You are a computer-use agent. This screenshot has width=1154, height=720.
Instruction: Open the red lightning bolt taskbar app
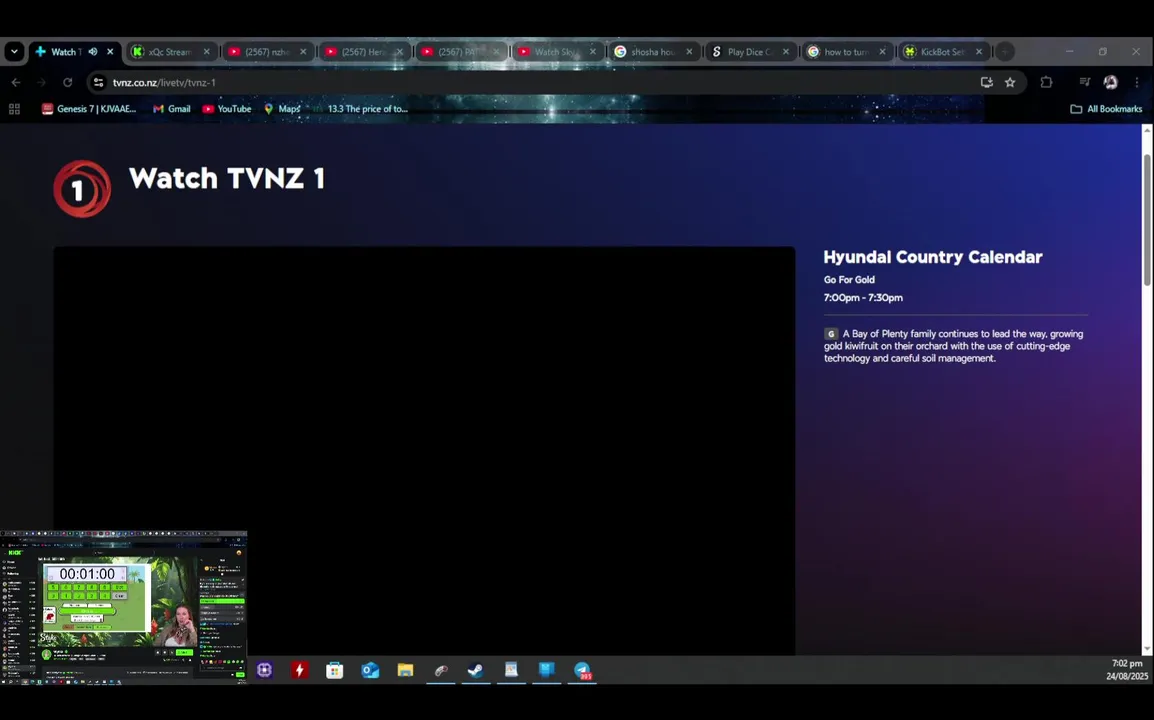tap(300, 670)
